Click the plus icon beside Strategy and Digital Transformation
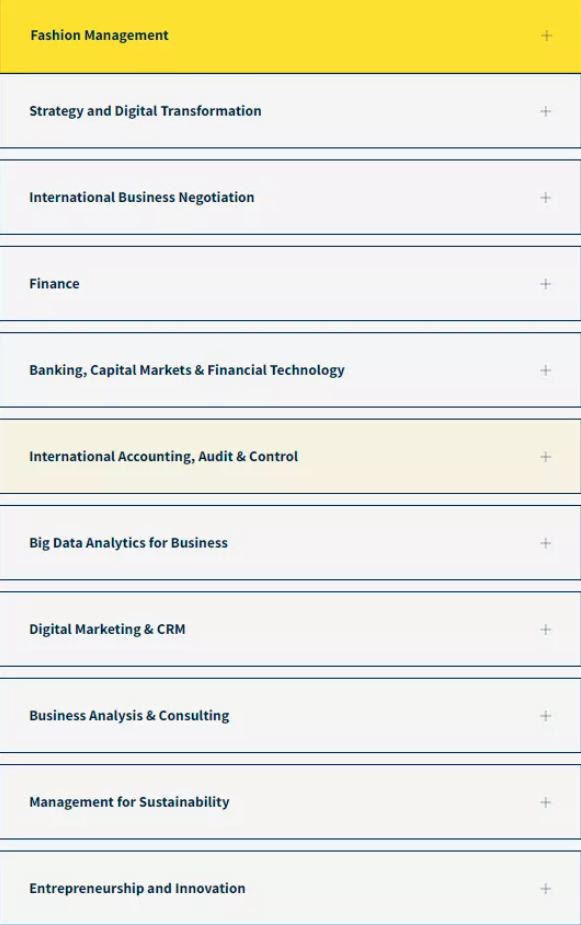581x925 pixels. (x=546, y=111)
